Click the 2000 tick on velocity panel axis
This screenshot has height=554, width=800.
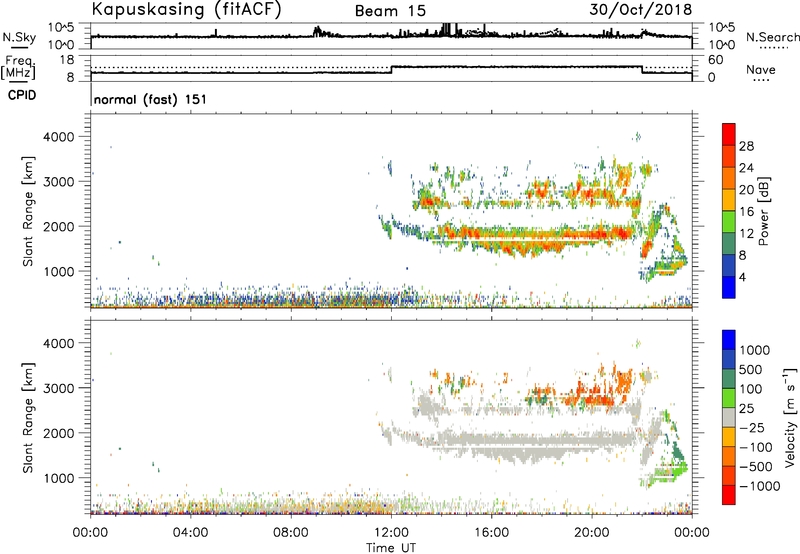59,433
